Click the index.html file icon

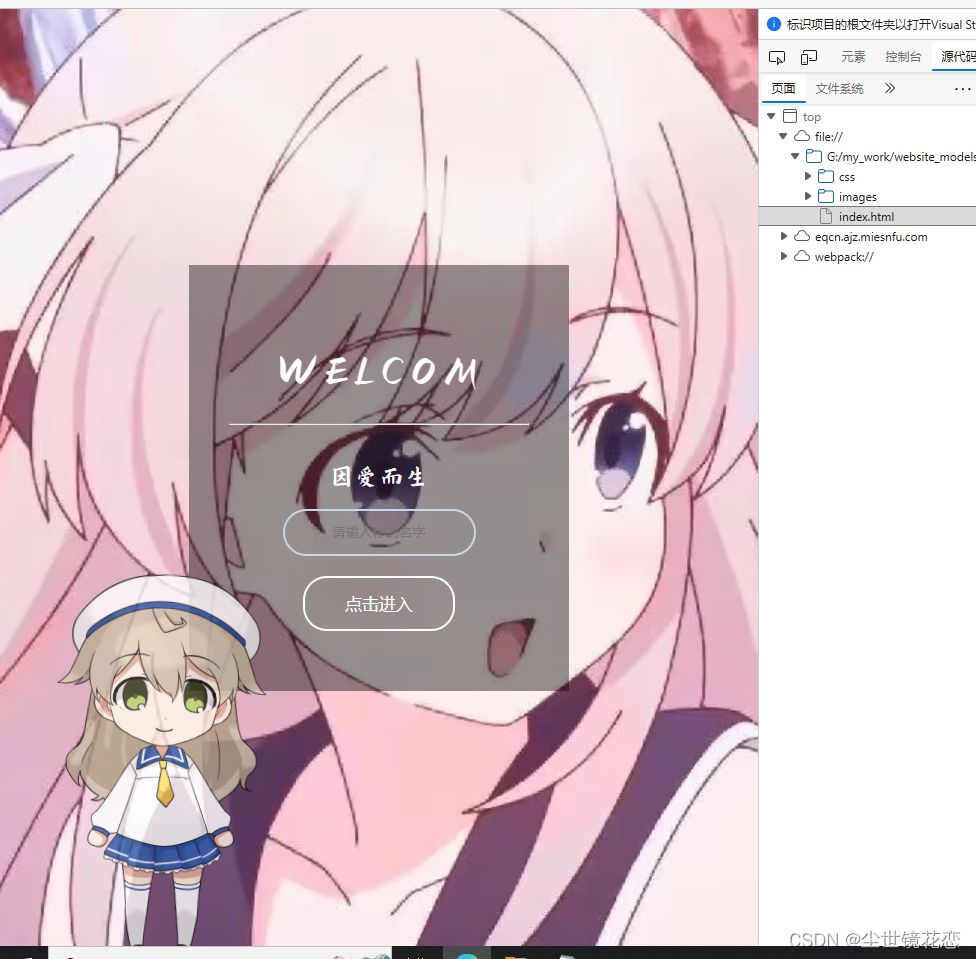[x=826, y=216]
